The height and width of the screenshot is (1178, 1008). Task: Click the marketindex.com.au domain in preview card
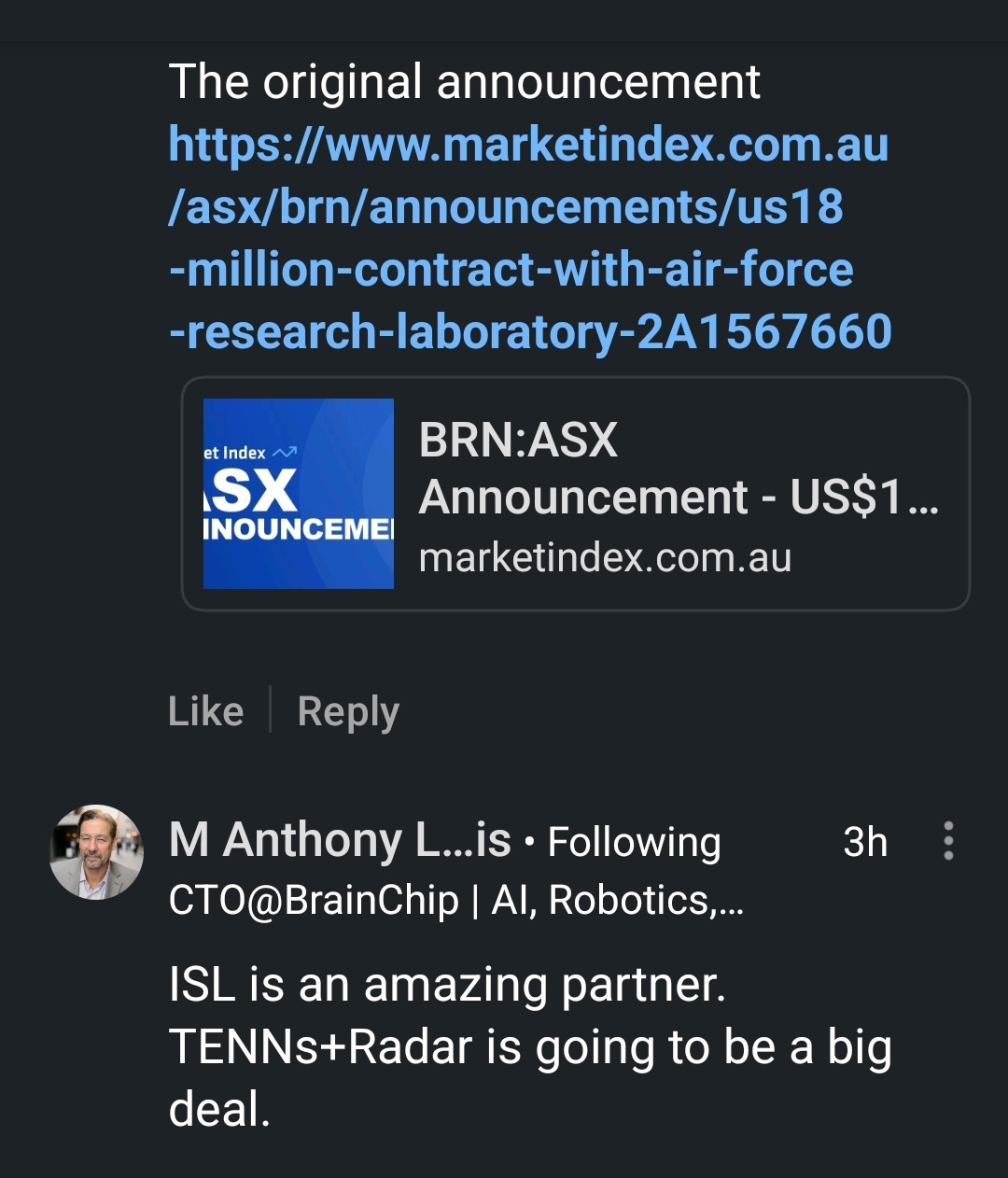point(605,557)
